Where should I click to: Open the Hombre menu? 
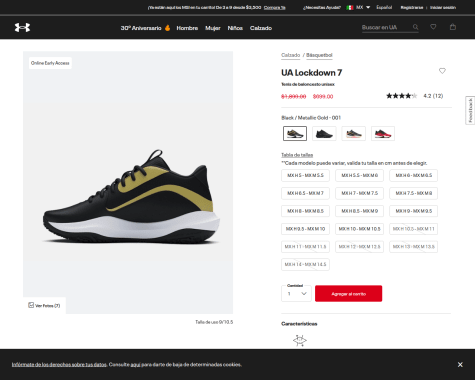pyautogui.click(x=187, y=28)
